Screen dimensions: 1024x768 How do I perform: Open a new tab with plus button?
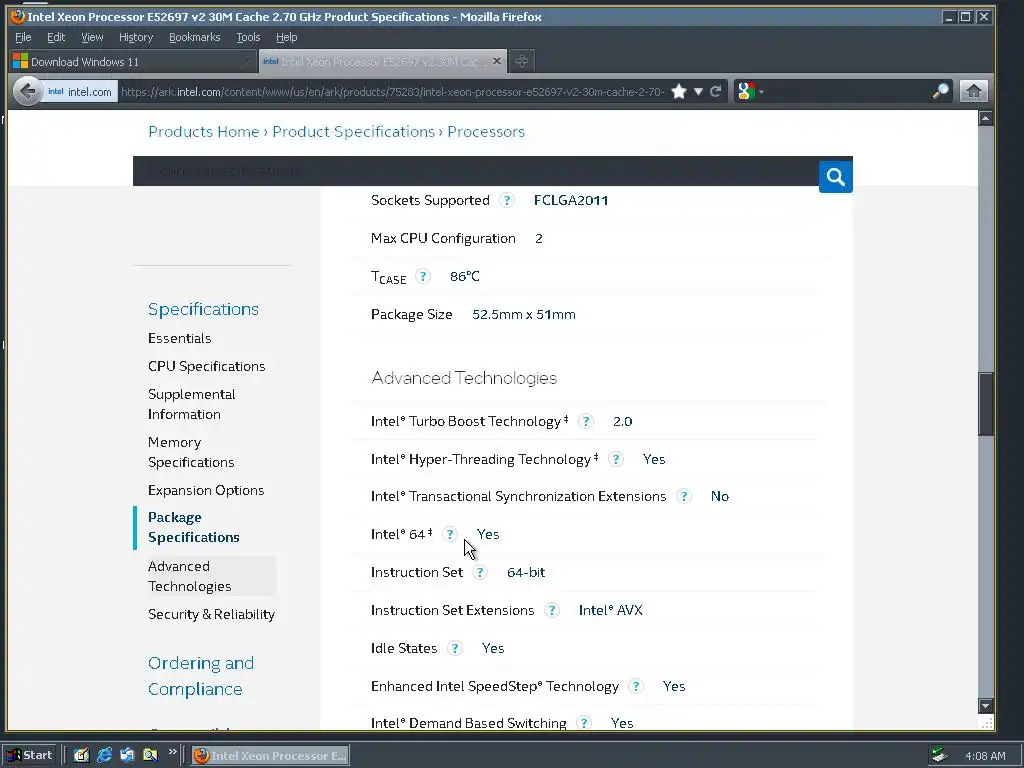point(521,61)
